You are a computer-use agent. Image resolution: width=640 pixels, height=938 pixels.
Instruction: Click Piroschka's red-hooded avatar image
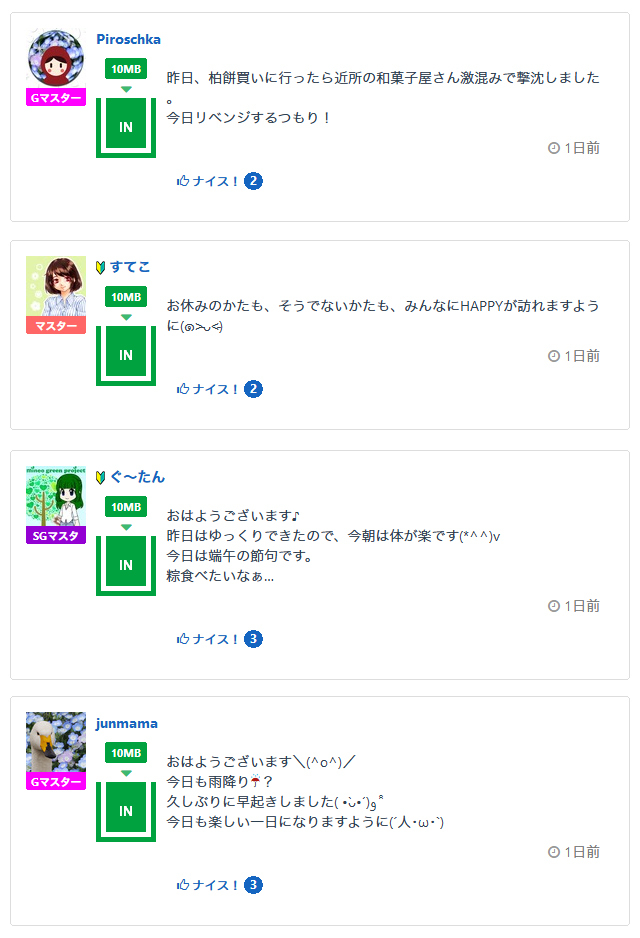[55, 58]
